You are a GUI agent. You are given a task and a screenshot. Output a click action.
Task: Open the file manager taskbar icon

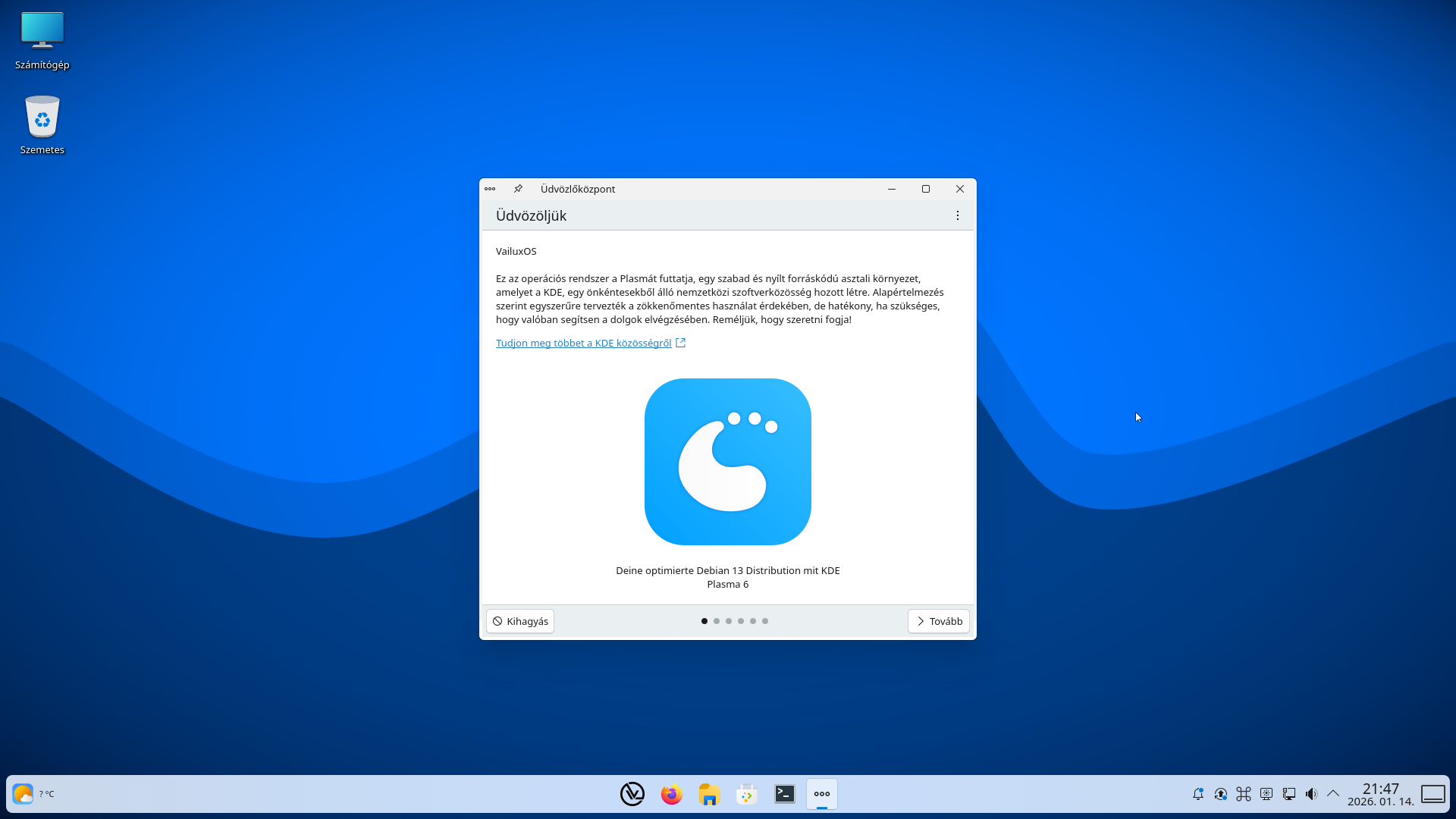click(709, 794)
